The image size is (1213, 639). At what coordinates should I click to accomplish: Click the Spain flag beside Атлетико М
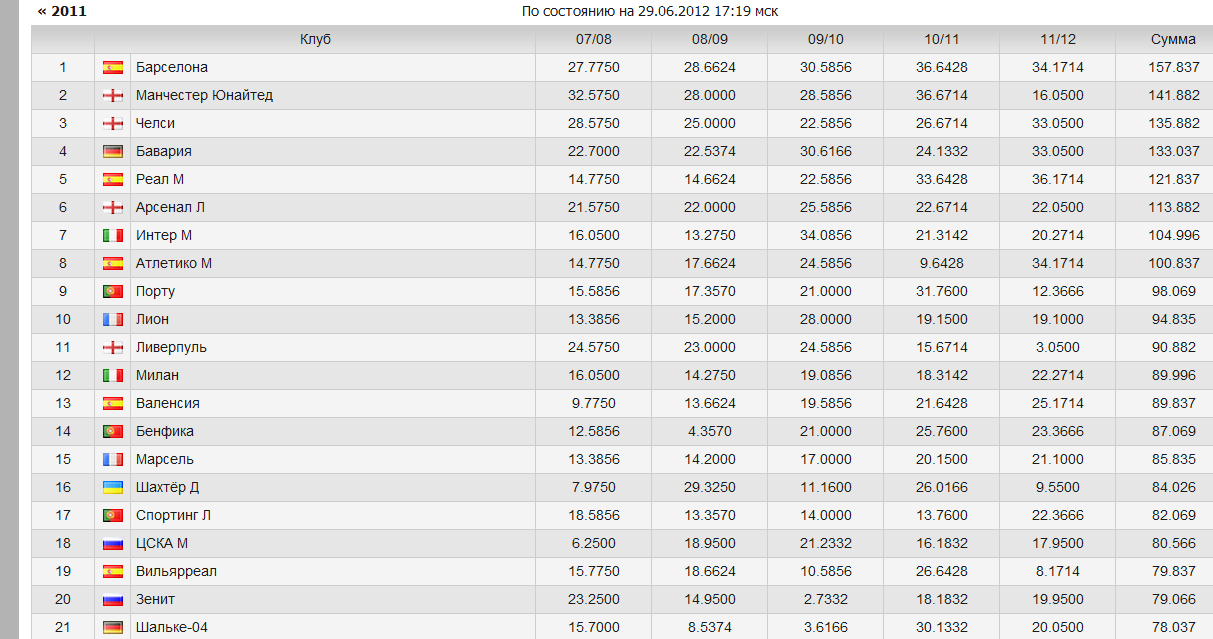pos(113,264)
